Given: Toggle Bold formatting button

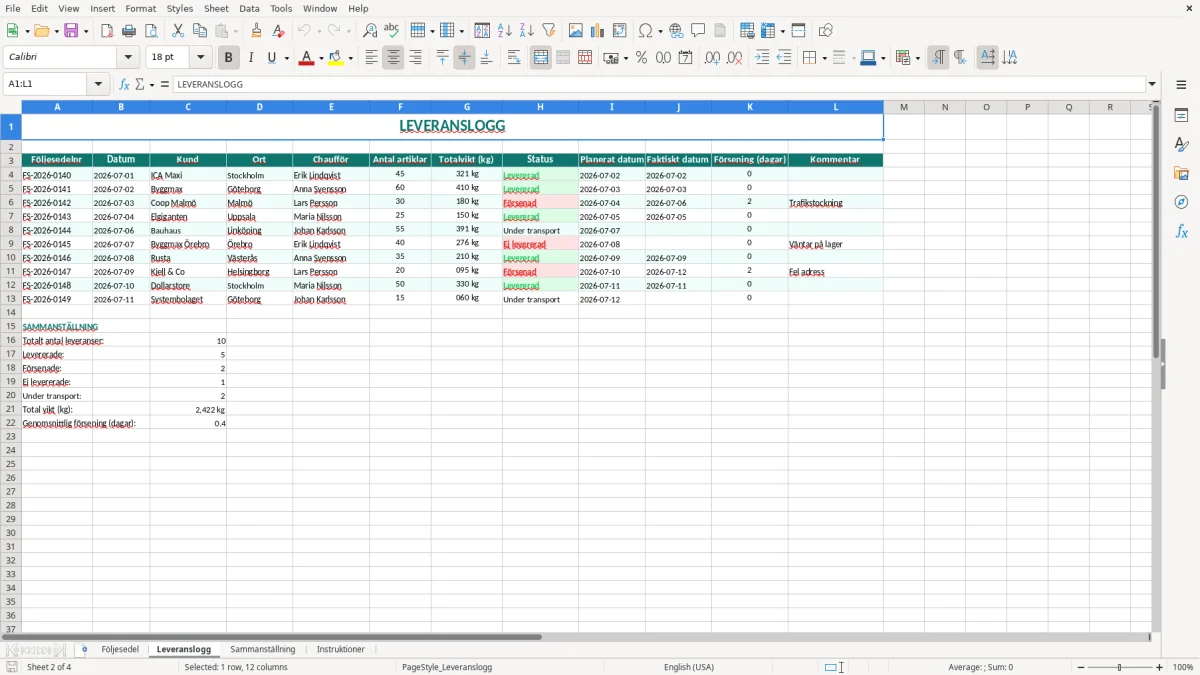Looking at the screenshot, I should pyautogui.click(x=228, y=58).
